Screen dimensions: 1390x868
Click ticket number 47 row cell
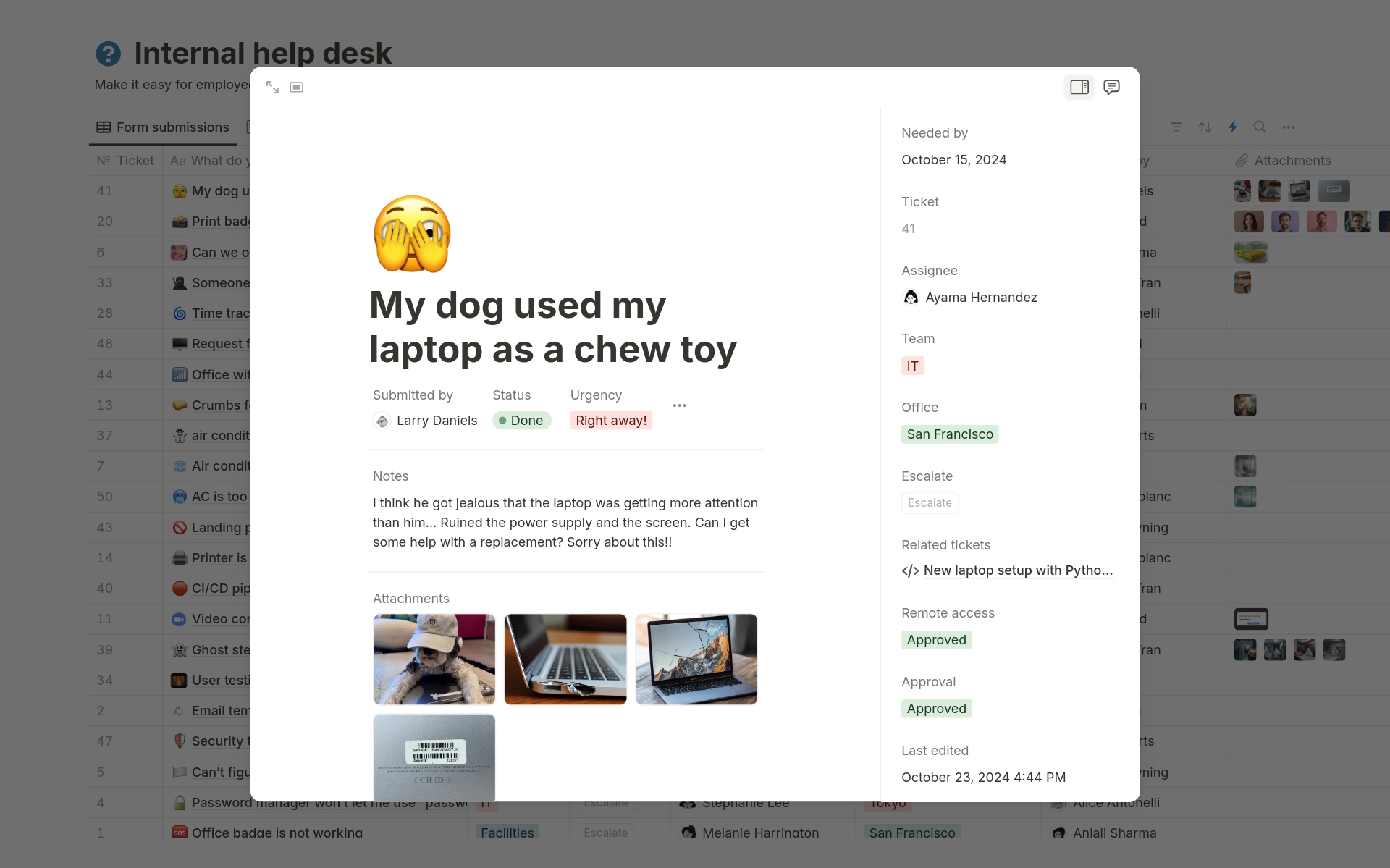(x=126, y=741)
